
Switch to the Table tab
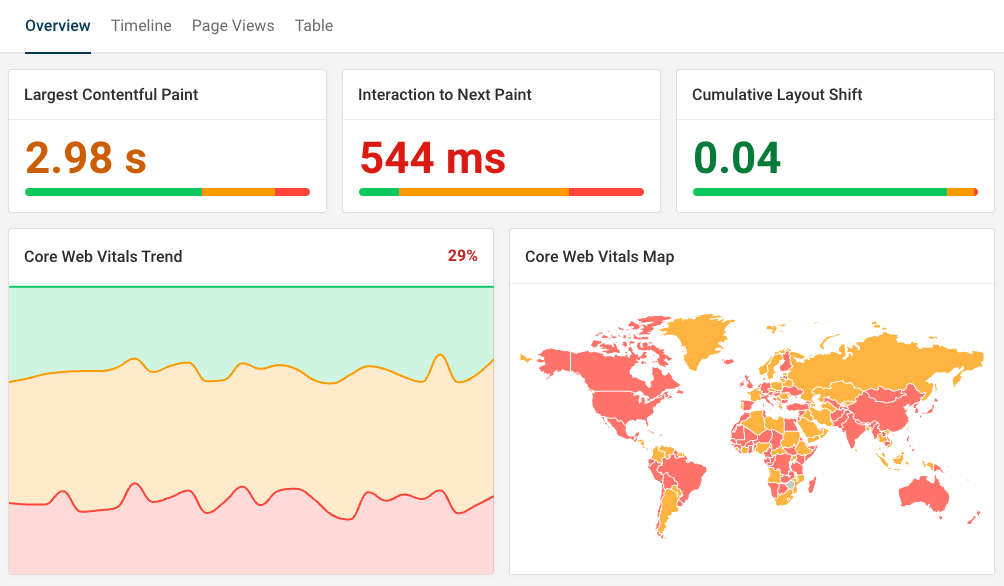pyautogui.click(x=314, y=26)
